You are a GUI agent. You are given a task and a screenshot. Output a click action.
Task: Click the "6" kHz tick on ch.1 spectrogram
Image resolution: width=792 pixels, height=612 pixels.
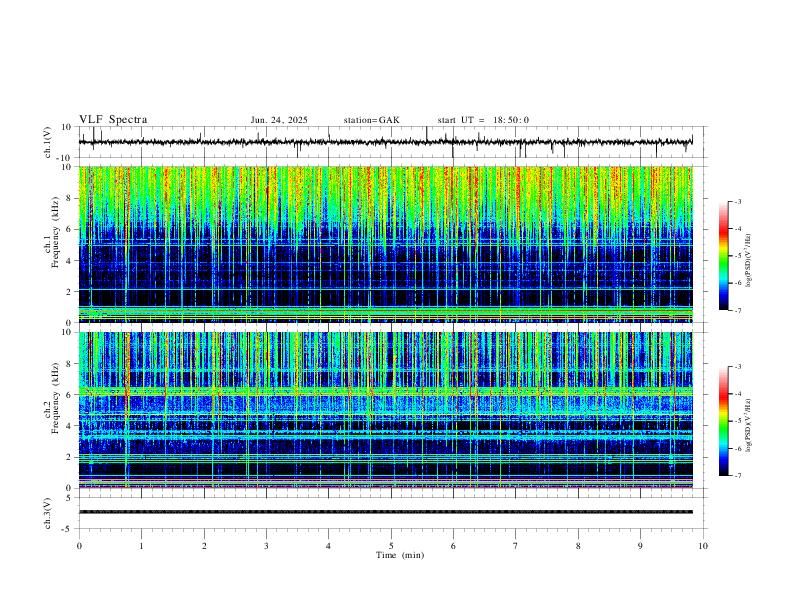click(69, 229)
